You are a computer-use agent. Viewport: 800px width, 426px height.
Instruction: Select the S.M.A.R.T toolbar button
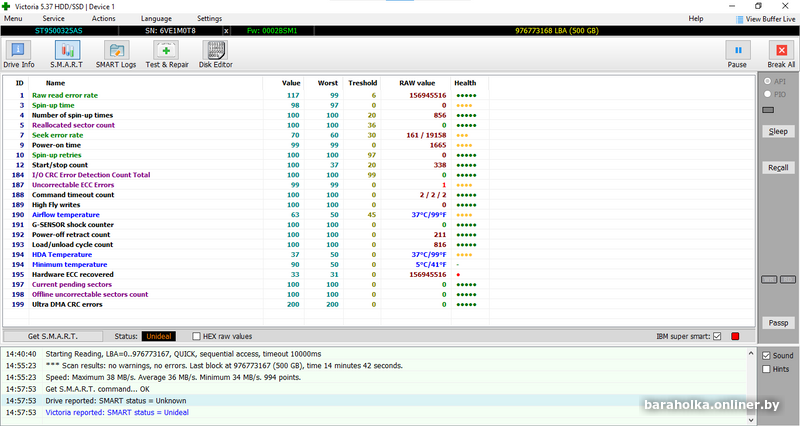point(66,55)
